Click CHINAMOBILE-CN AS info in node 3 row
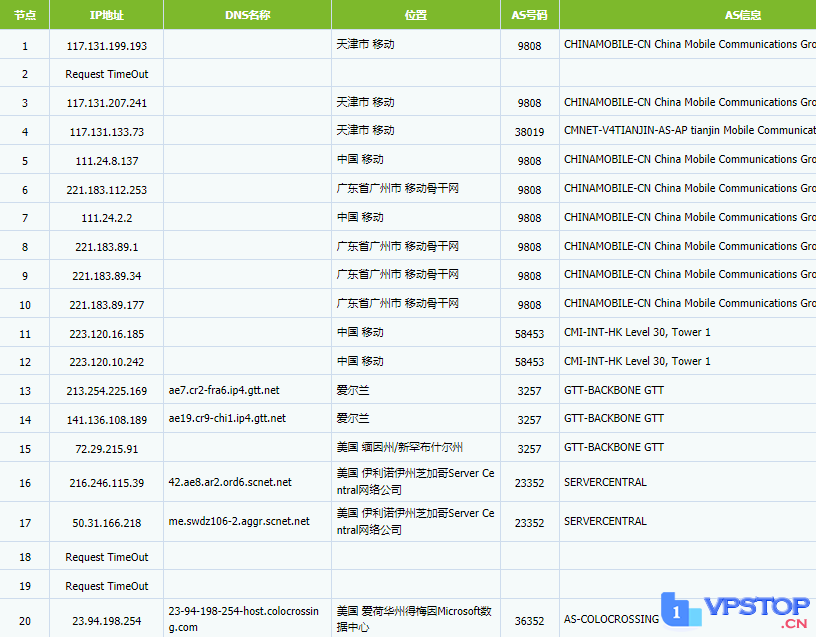The height and width of the screenshot is (637, 816). pyautogui.click(x=690, y=102)
